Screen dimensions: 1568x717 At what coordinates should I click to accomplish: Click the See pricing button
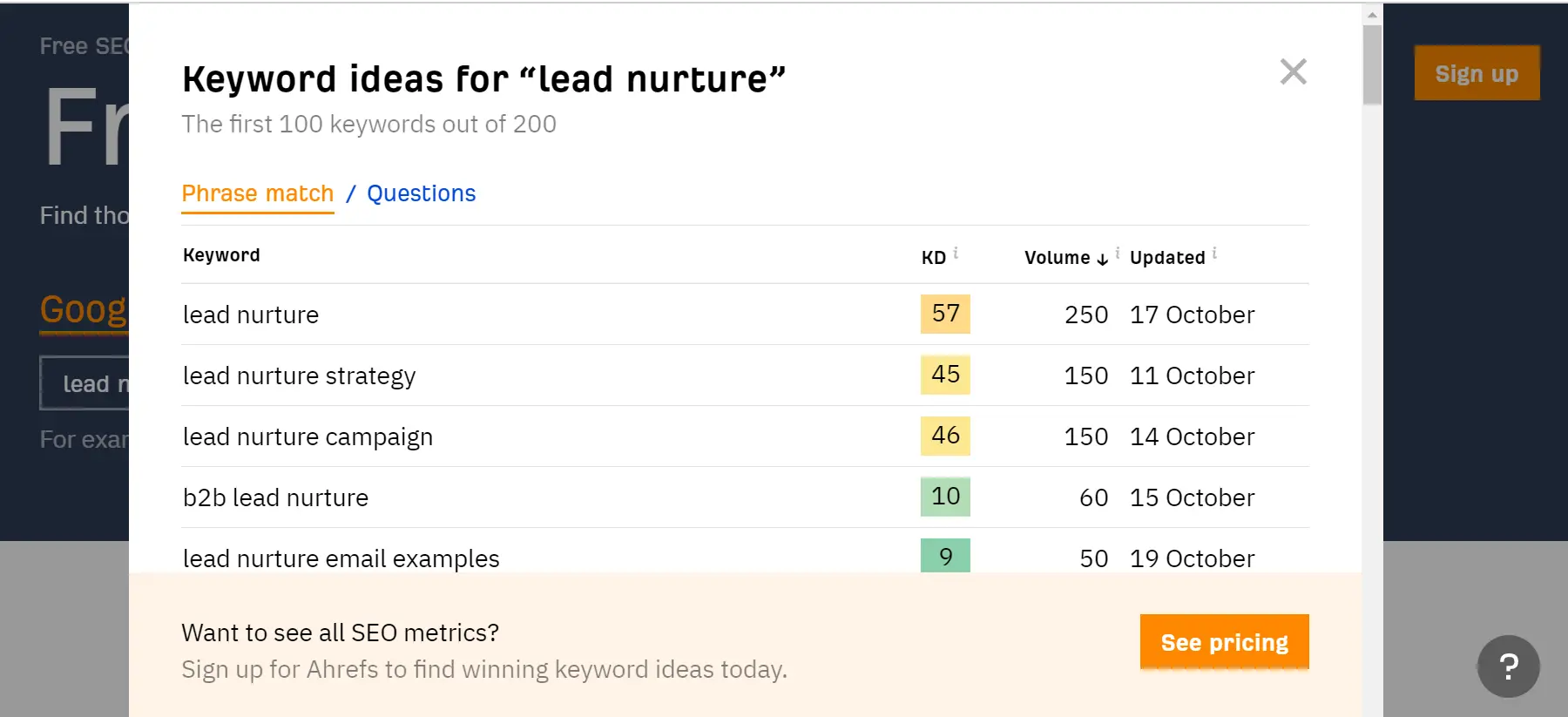click(1224, 642)
